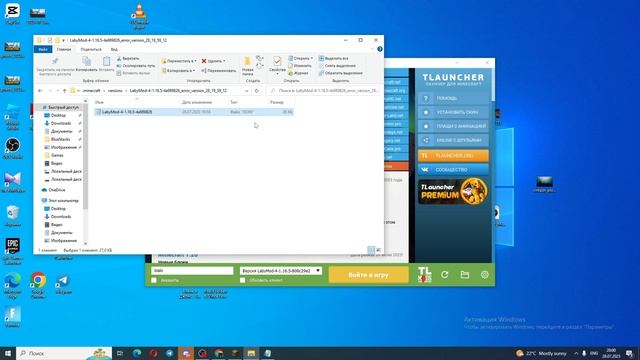Click Переименовать (Rename) in the ribbon
640x360 pixels.
tap(219, 71)
